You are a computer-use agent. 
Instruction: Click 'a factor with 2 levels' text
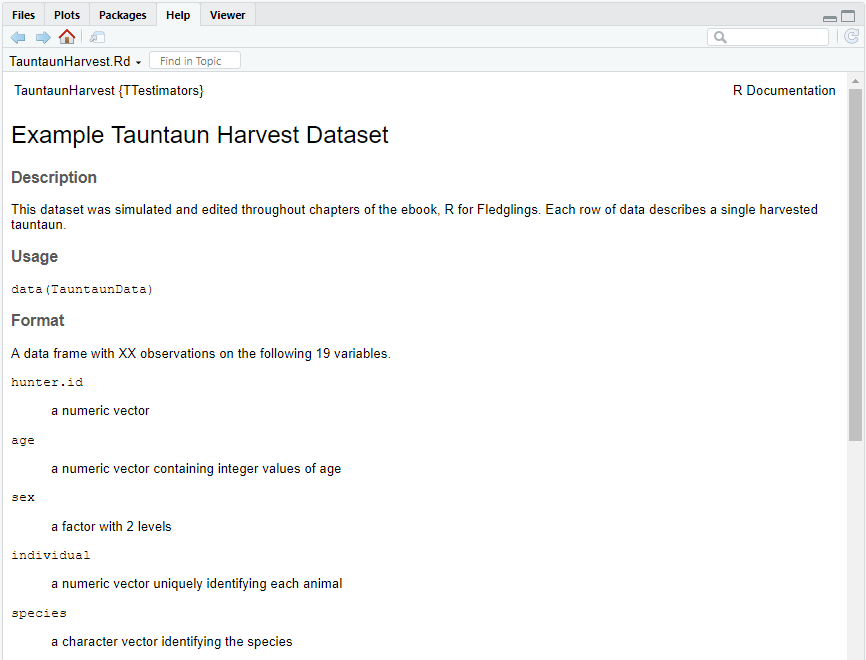click(x=111, y=526)
